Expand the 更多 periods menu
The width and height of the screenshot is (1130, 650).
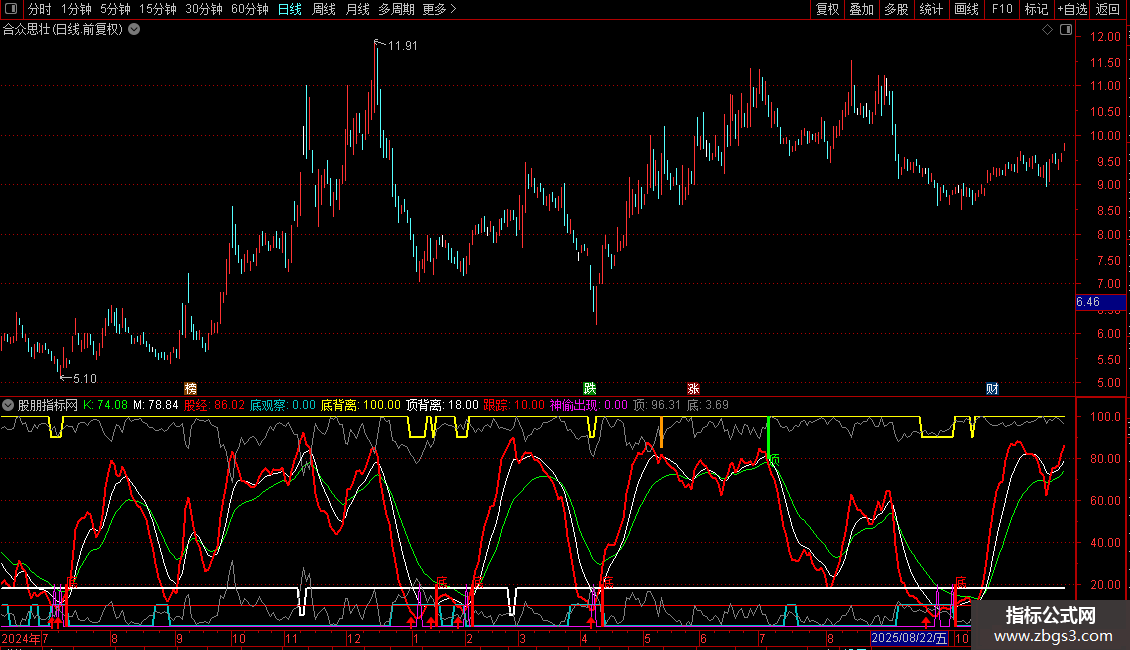[x=439, y=9]
